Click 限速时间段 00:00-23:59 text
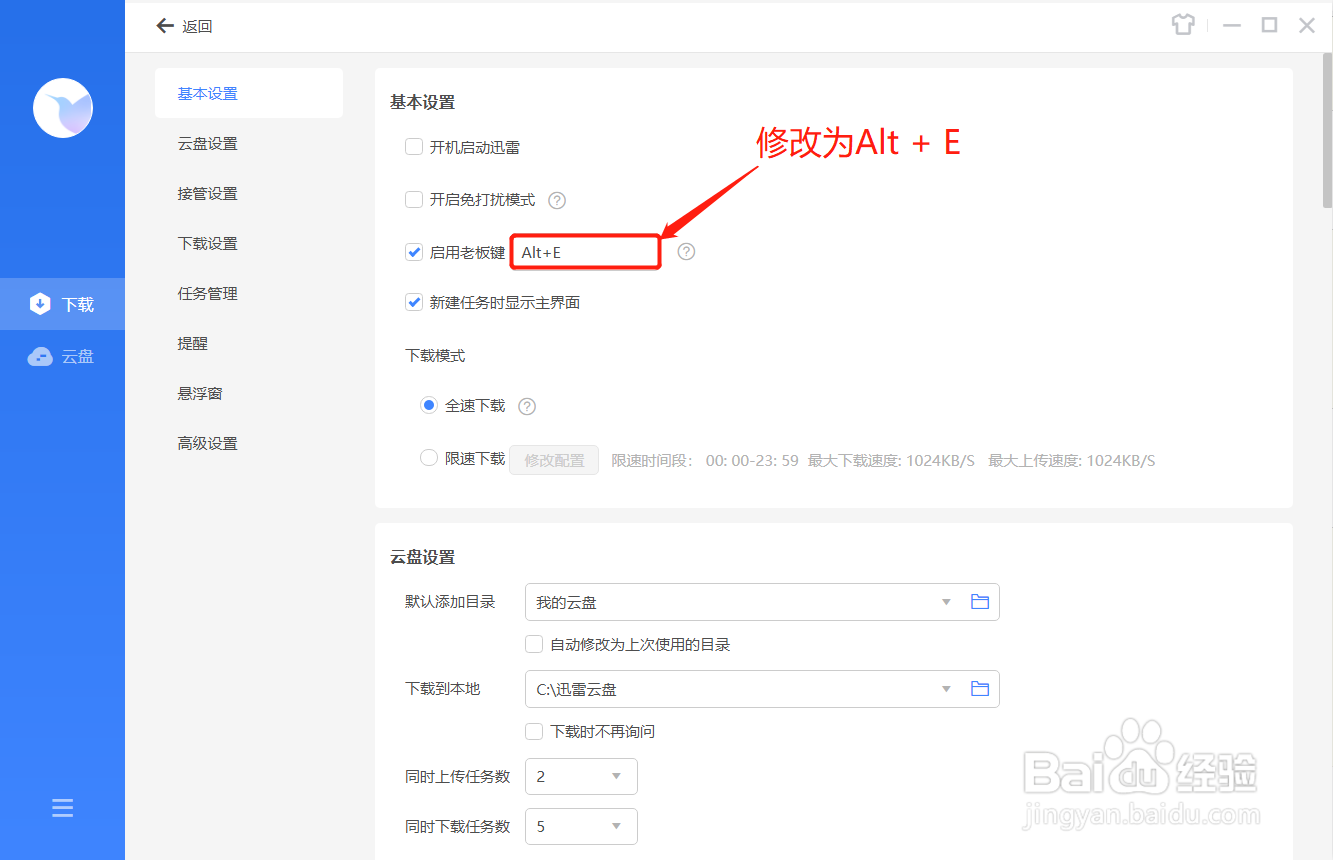Viewport: 1333px width, 860px height. 705,461
